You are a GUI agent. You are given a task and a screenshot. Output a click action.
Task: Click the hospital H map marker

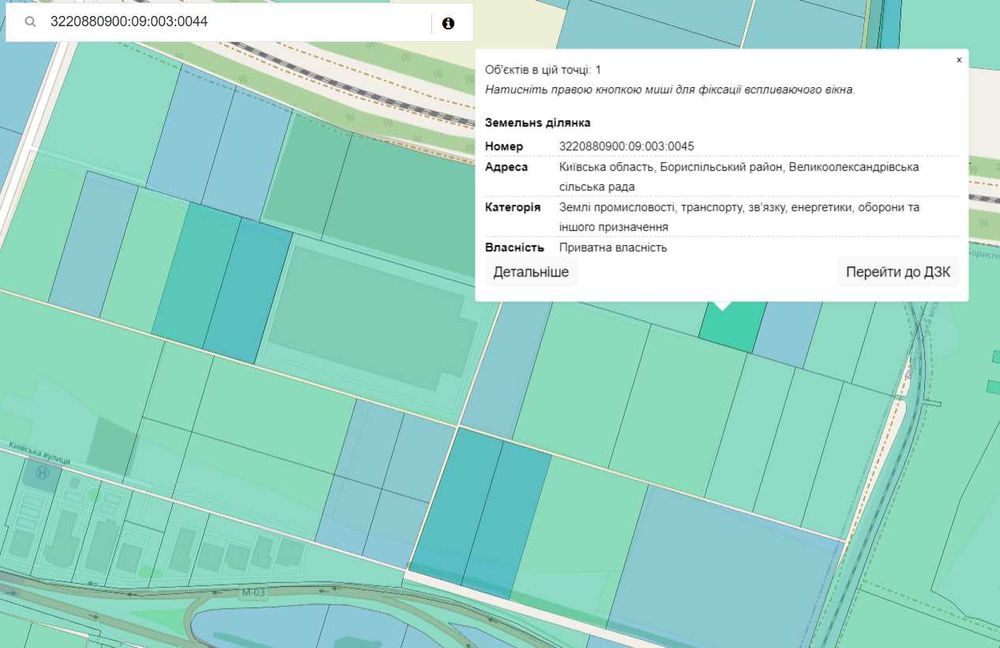[x=41, y=473]
